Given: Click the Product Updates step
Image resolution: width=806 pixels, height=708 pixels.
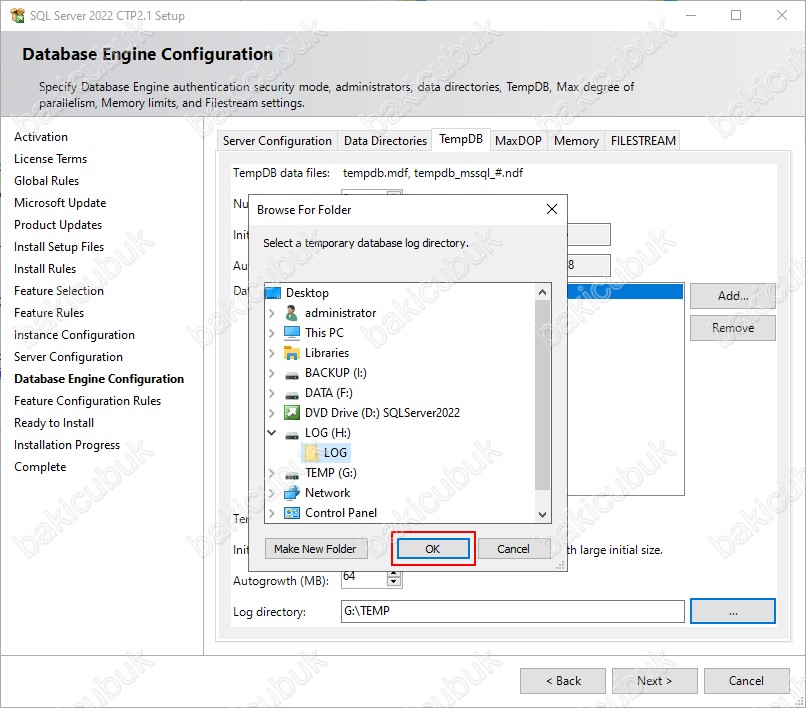Looking at the screenshot, I should pyautogui.click(x=58, y=225).
